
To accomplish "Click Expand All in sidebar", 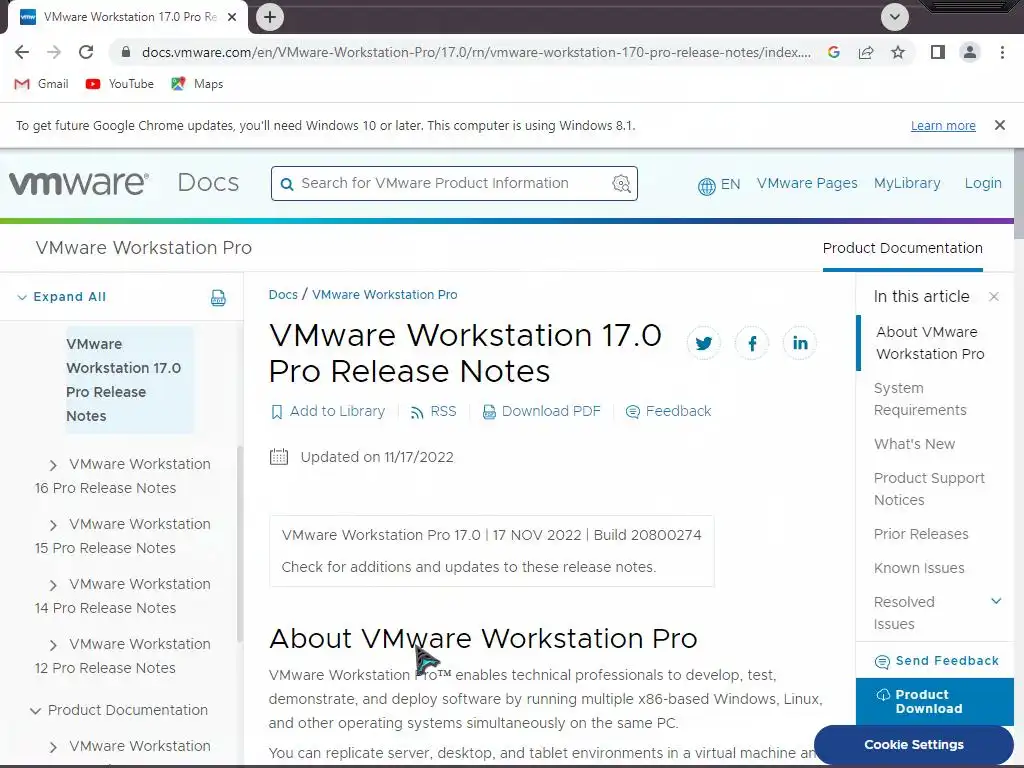I will (x=61, y=296).
